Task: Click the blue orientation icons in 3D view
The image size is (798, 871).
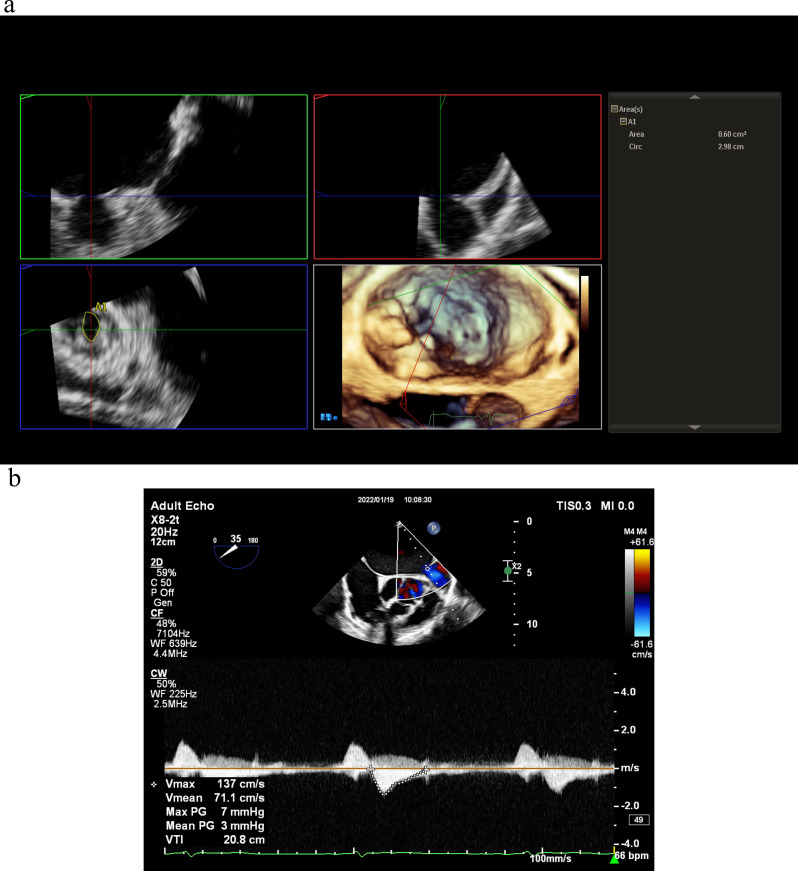Action: tap(329, 417)
